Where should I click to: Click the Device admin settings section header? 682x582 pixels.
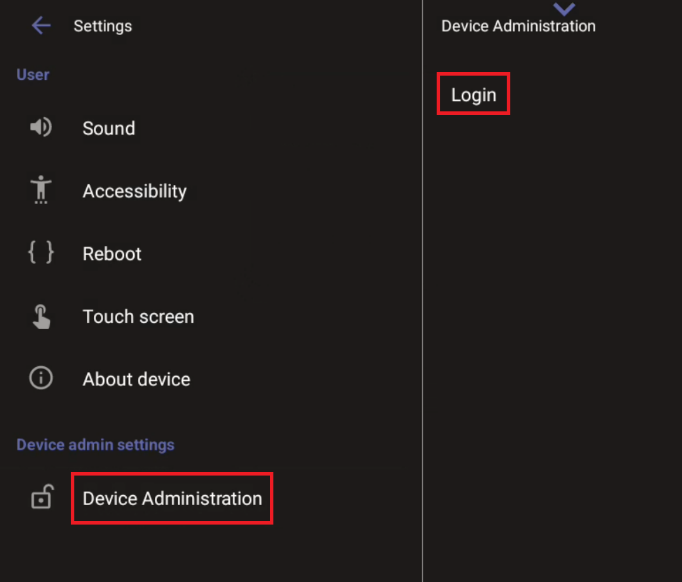click(x=95, y=445)
